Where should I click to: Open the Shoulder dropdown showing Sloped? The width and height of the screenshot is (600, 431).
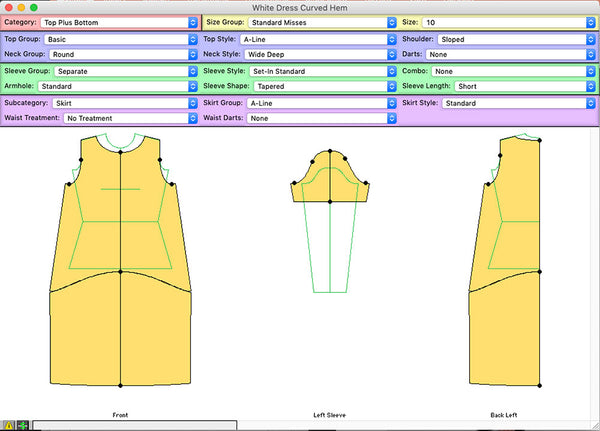(517, 39)
